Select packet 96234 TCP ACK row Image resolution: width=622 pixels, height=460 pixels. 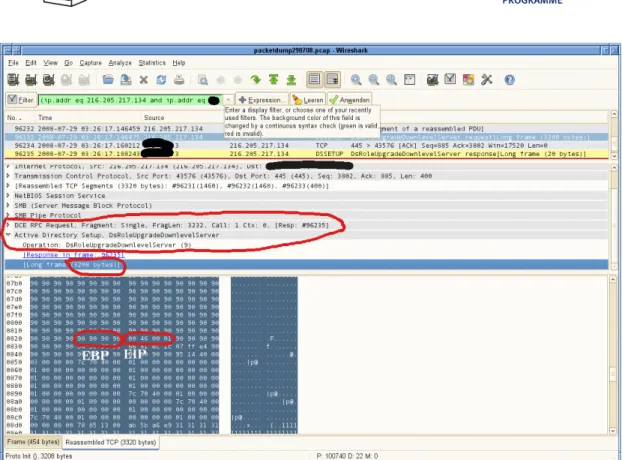point(306,145)
